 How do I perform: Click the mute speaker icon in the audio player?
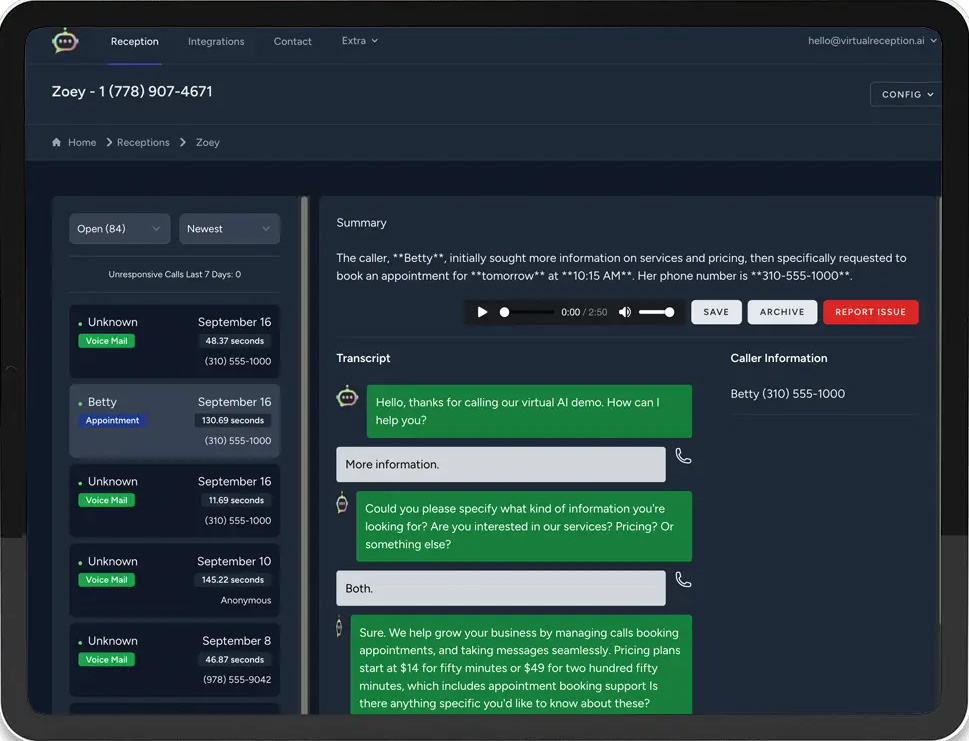(625, 312)
